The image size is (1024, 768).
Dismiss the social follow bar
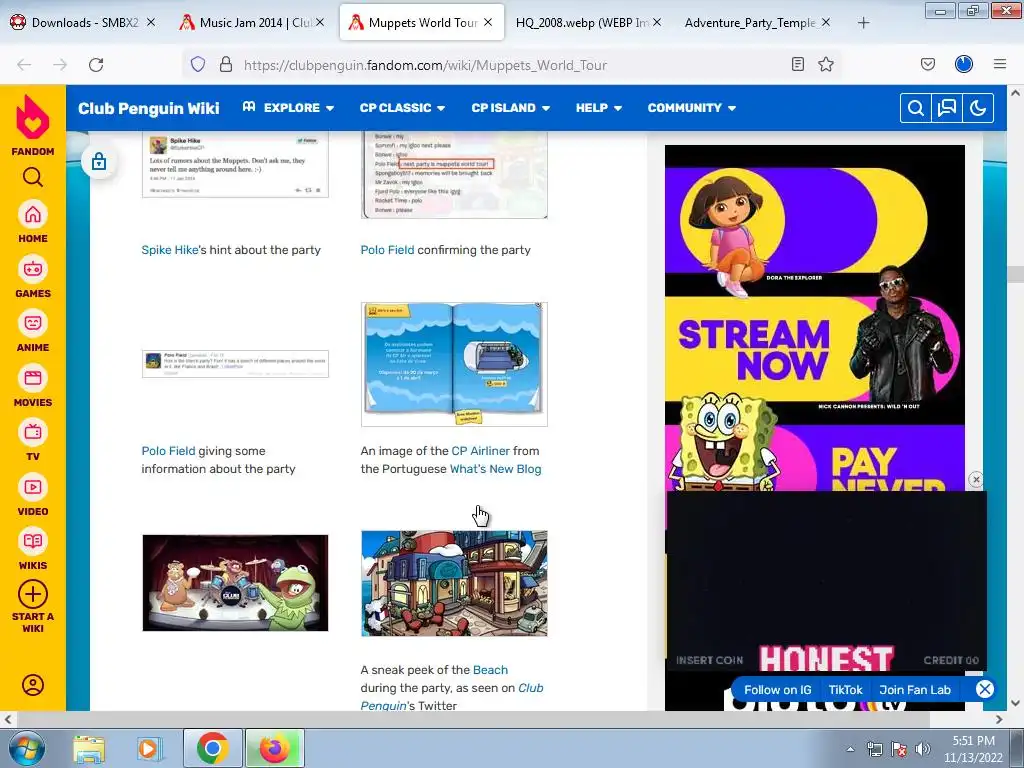985,689
